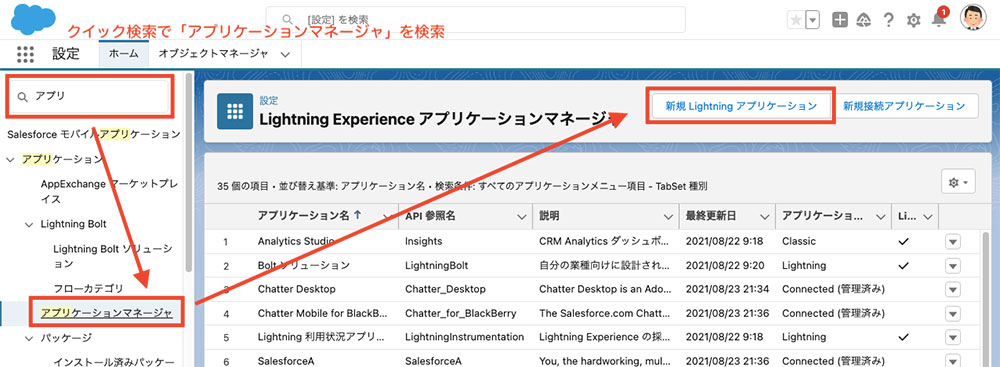Open インストール済みパッケージ item
The width and height of the screenshot is (1000, 367).
[x=114, y=362]
